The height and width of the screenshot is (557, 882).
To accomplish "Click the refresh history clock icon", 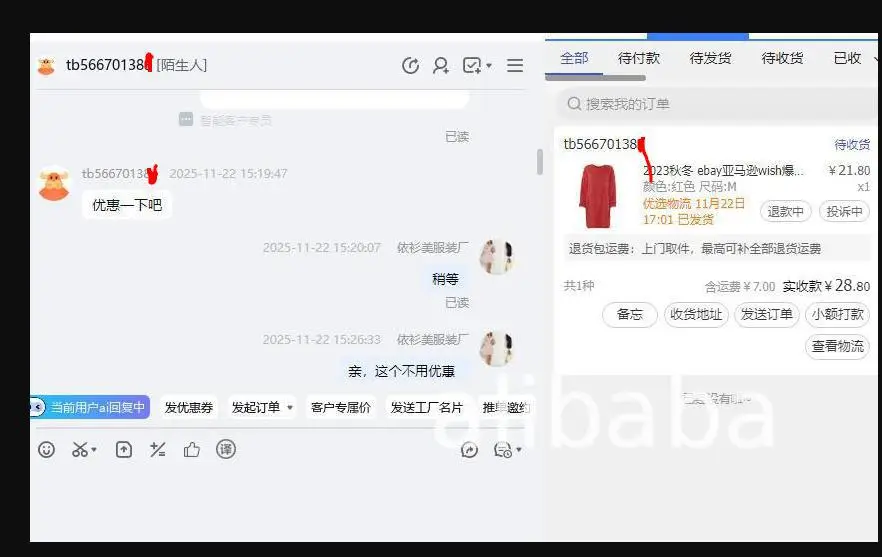I will 411,65.
